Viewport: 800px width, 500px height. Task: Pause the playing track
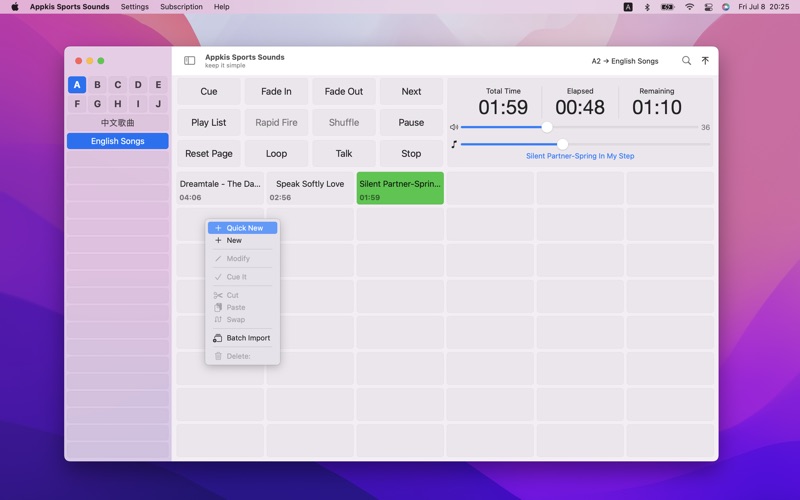click(x=411, y=122)
